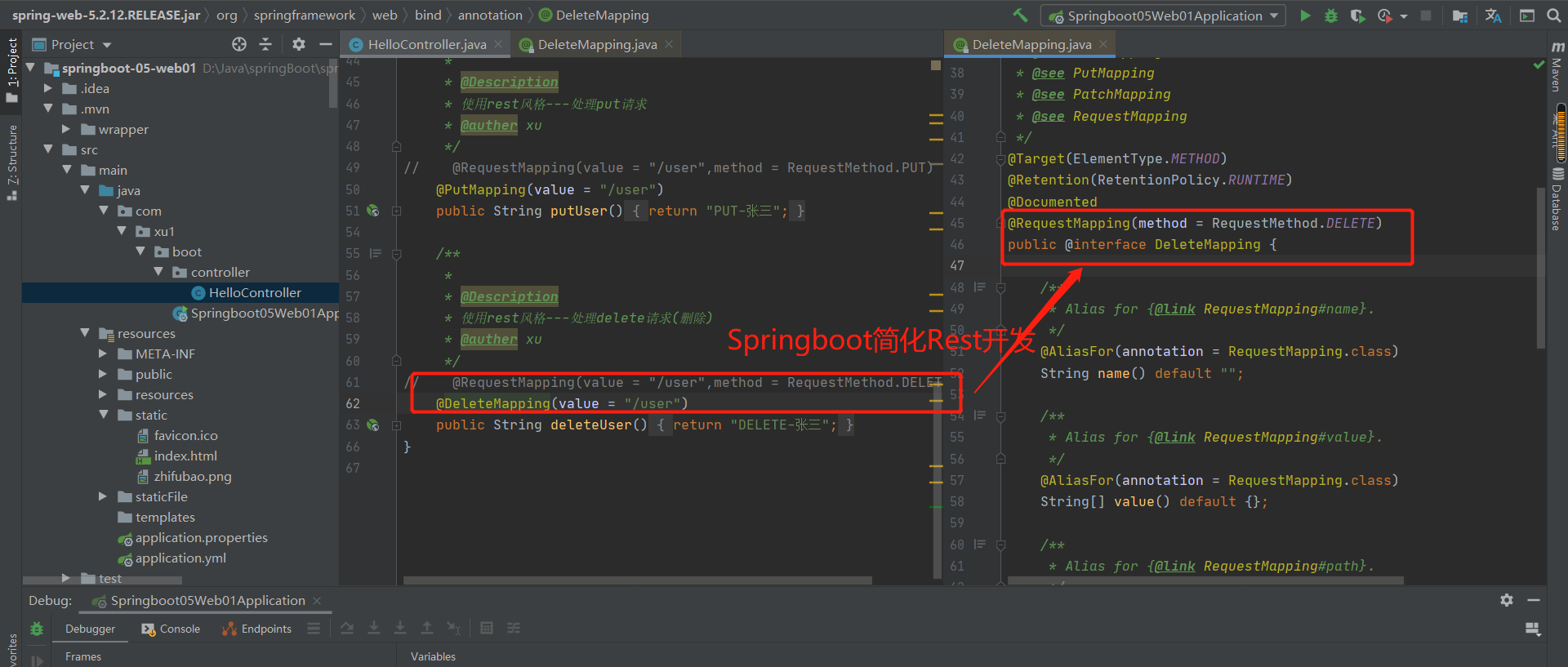This screenshot has width=1568, height=667.
Task: Collapse the static folder
Action: click(103, 415)
